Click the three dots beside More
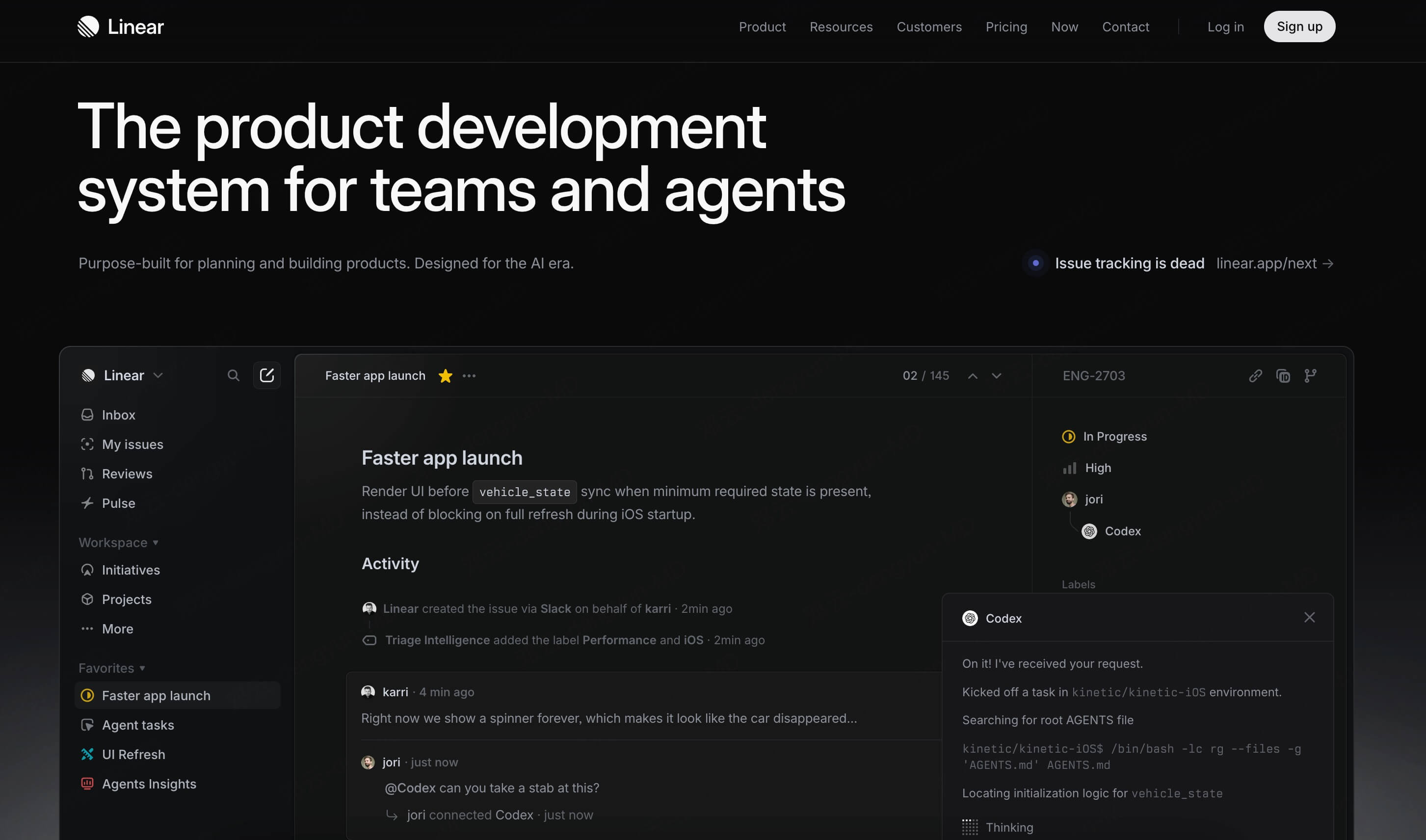Image resolution: width=1426 pixels, height=840 pixels. 87,629
